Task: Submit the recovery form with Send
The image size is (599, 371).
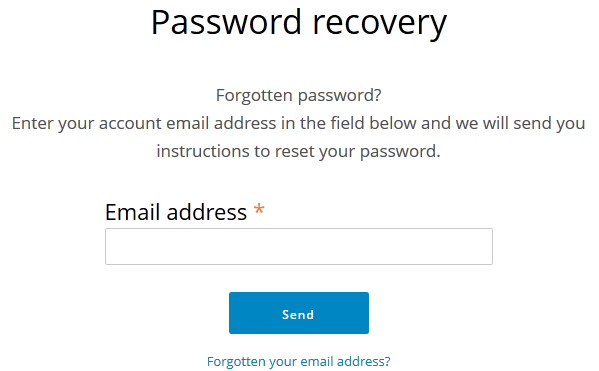Action: tap(299, 313)
